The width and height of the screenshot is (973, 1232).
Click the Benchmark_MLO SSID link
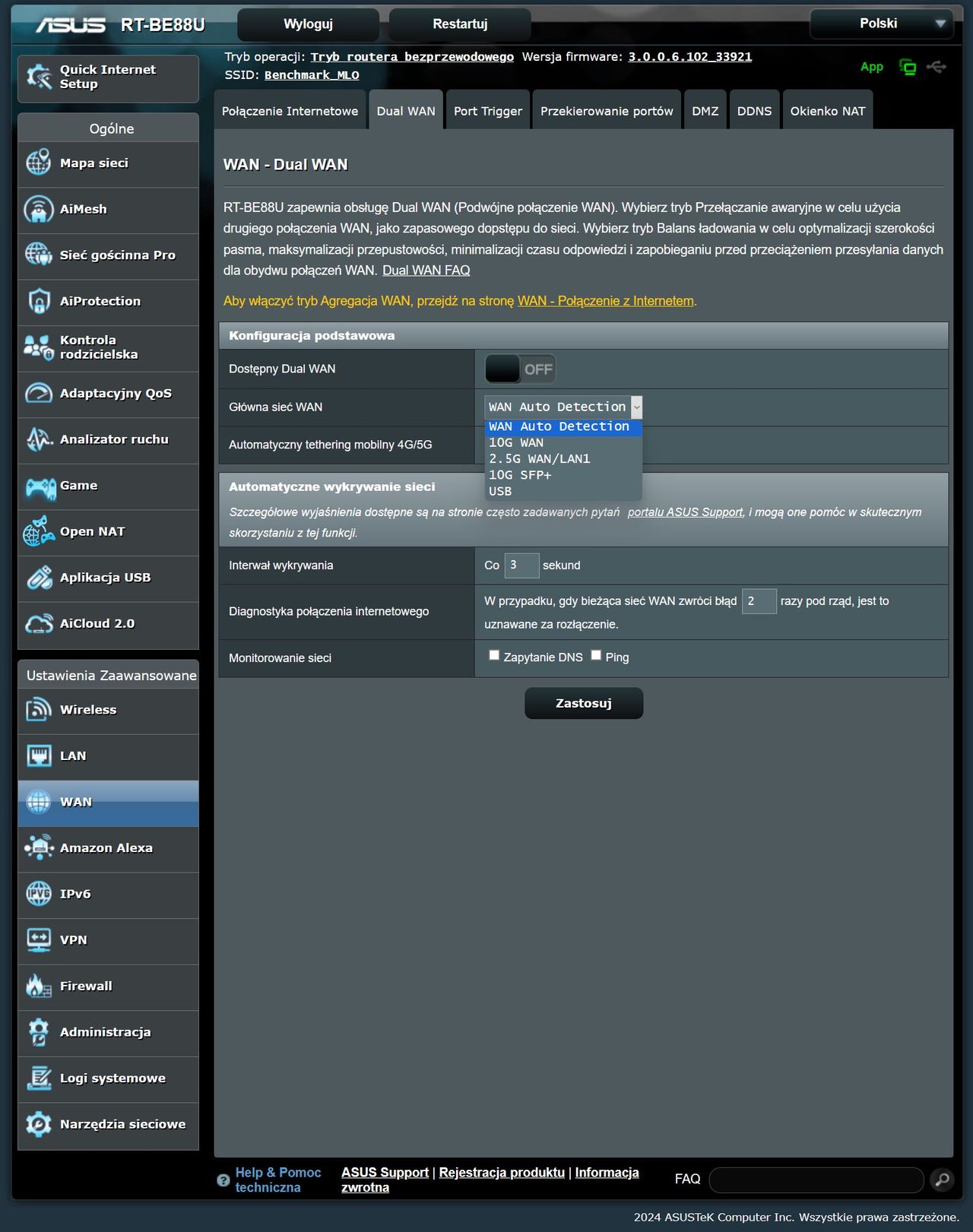tap(312, 75)
